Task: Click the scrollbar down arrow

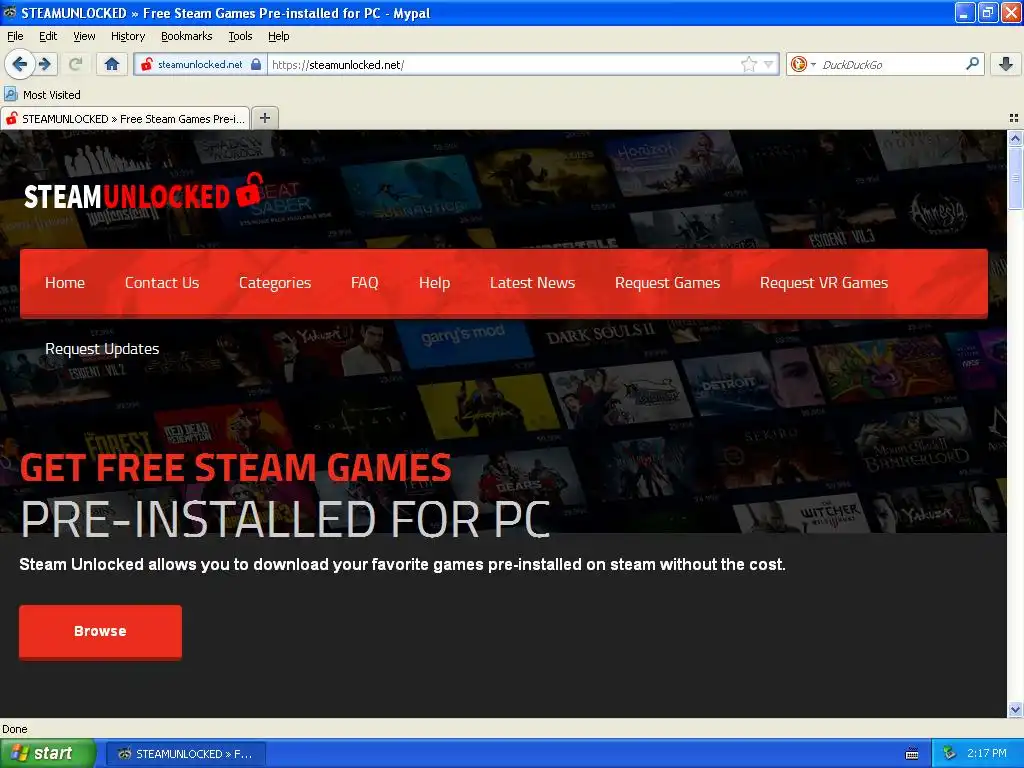Action: pyautogui.click(x=1015, y=709)
